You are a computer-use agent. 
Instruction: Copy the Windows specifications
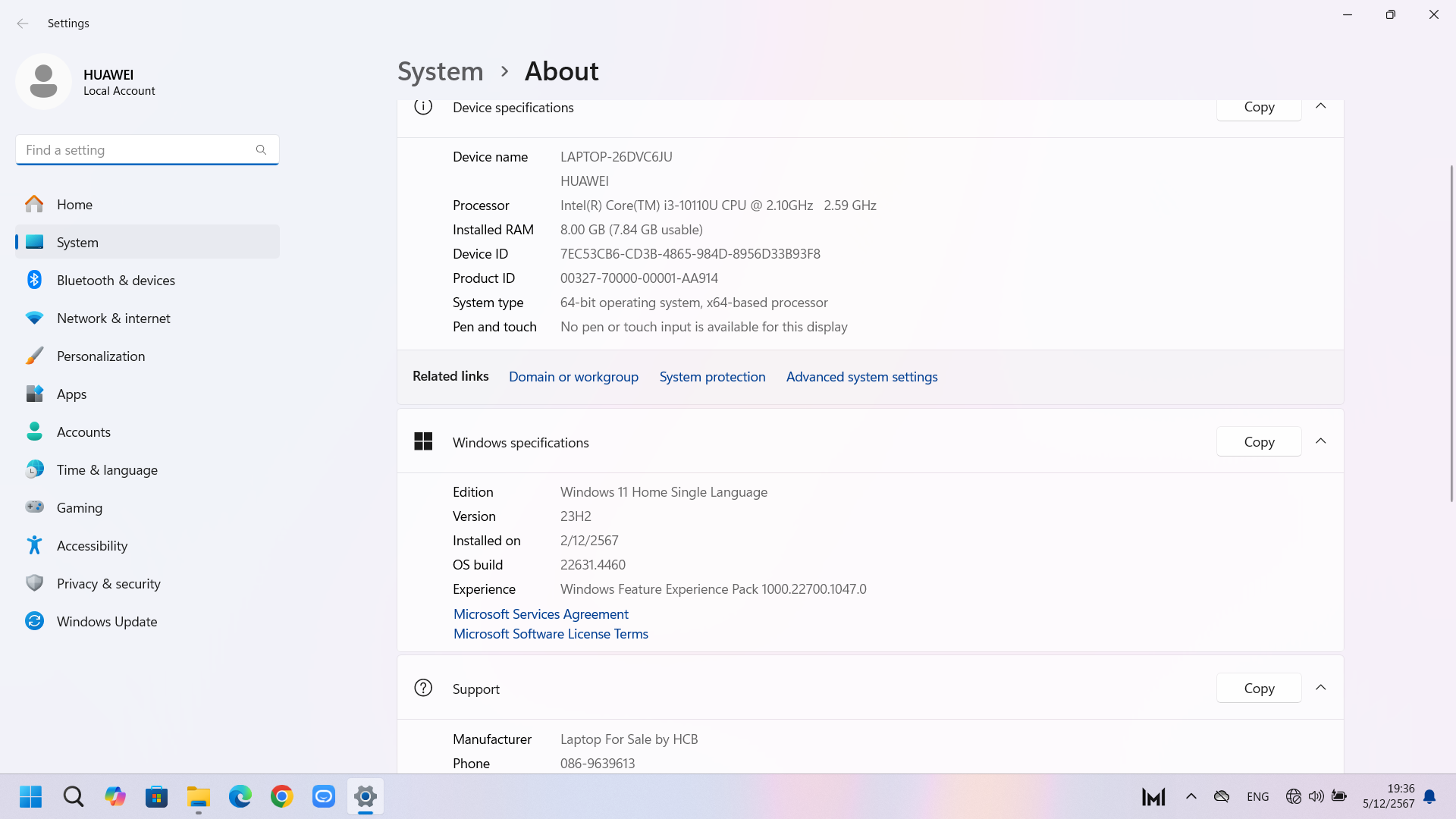pyautogui.click(x=1259, y=442)
